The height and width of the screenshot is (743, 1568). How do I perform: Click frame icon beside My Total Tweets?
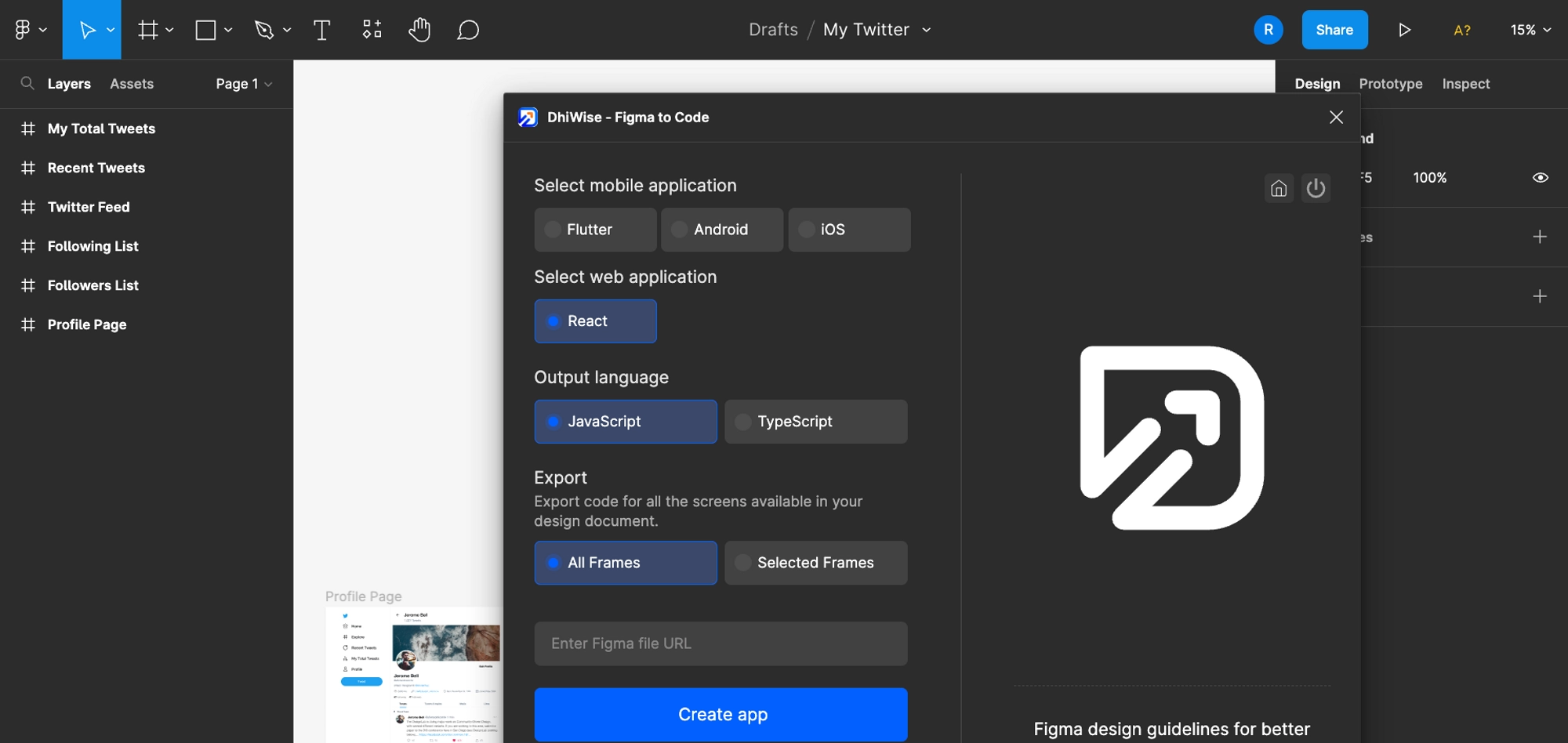click(x=28, y=129)
